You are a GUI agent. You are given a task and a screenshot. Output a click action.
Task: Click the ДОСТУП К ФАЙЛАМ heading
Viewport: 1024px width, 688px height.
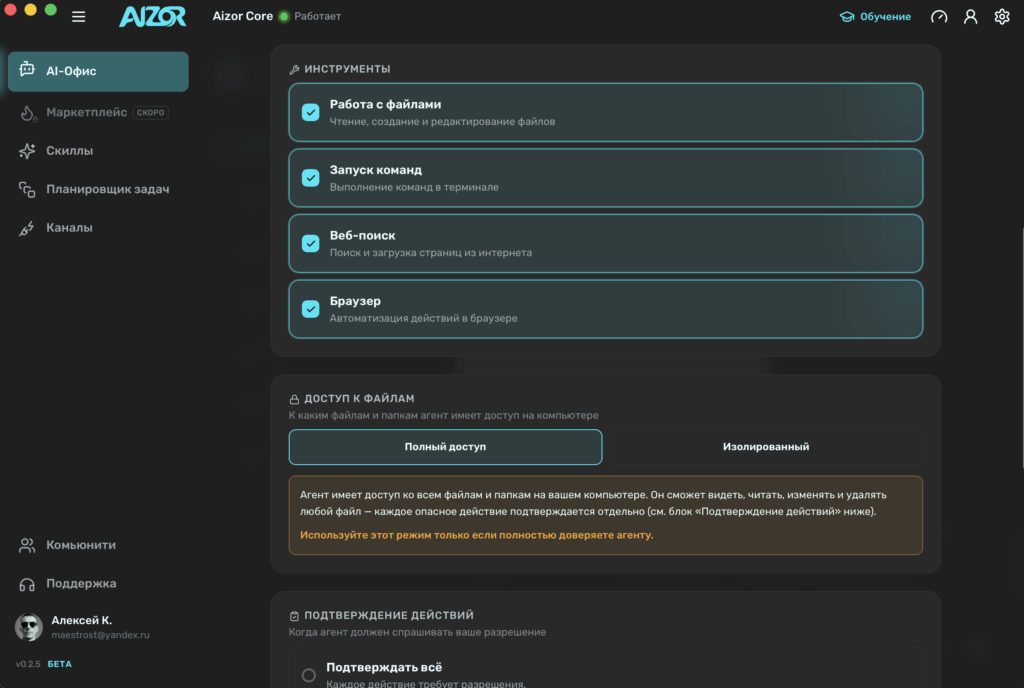[359, 399]
